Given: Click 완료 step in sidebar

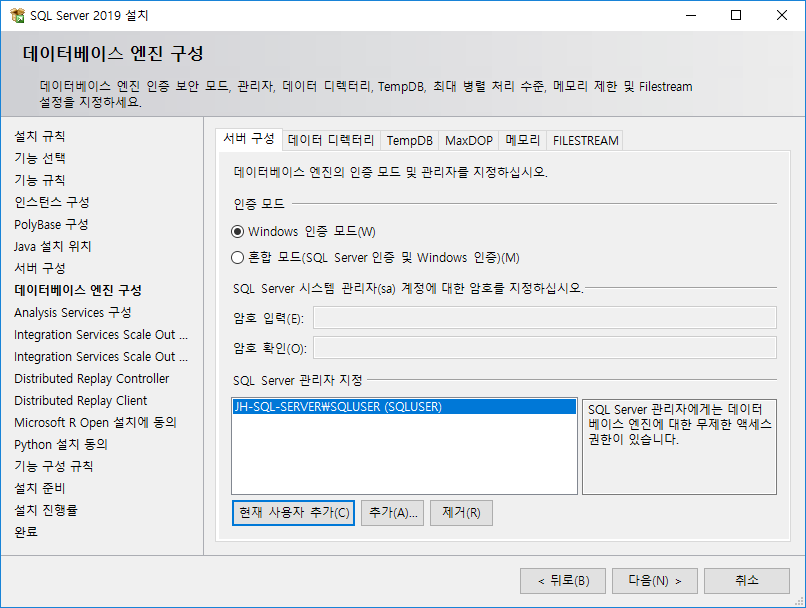Looking at the screenshot, I should pyautogui.click(x=26, y=532).
